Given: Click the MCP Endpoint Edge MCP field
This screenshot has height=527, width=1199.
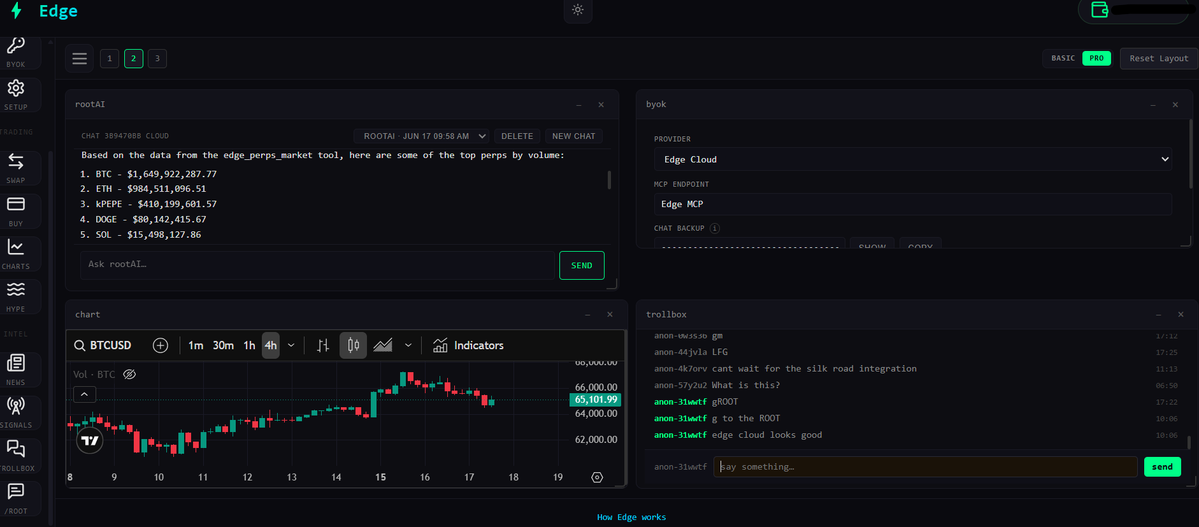Looking at the screenshot, I should click(913, 204).
